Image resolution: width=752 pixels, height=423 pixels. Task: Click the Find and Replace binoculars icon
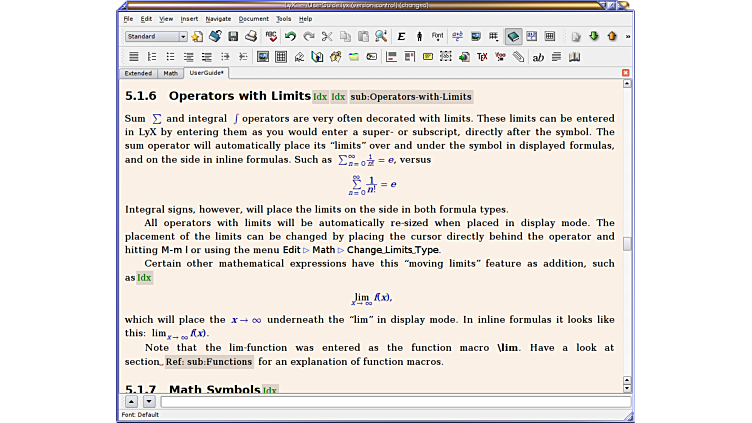(x=381, y=36)
